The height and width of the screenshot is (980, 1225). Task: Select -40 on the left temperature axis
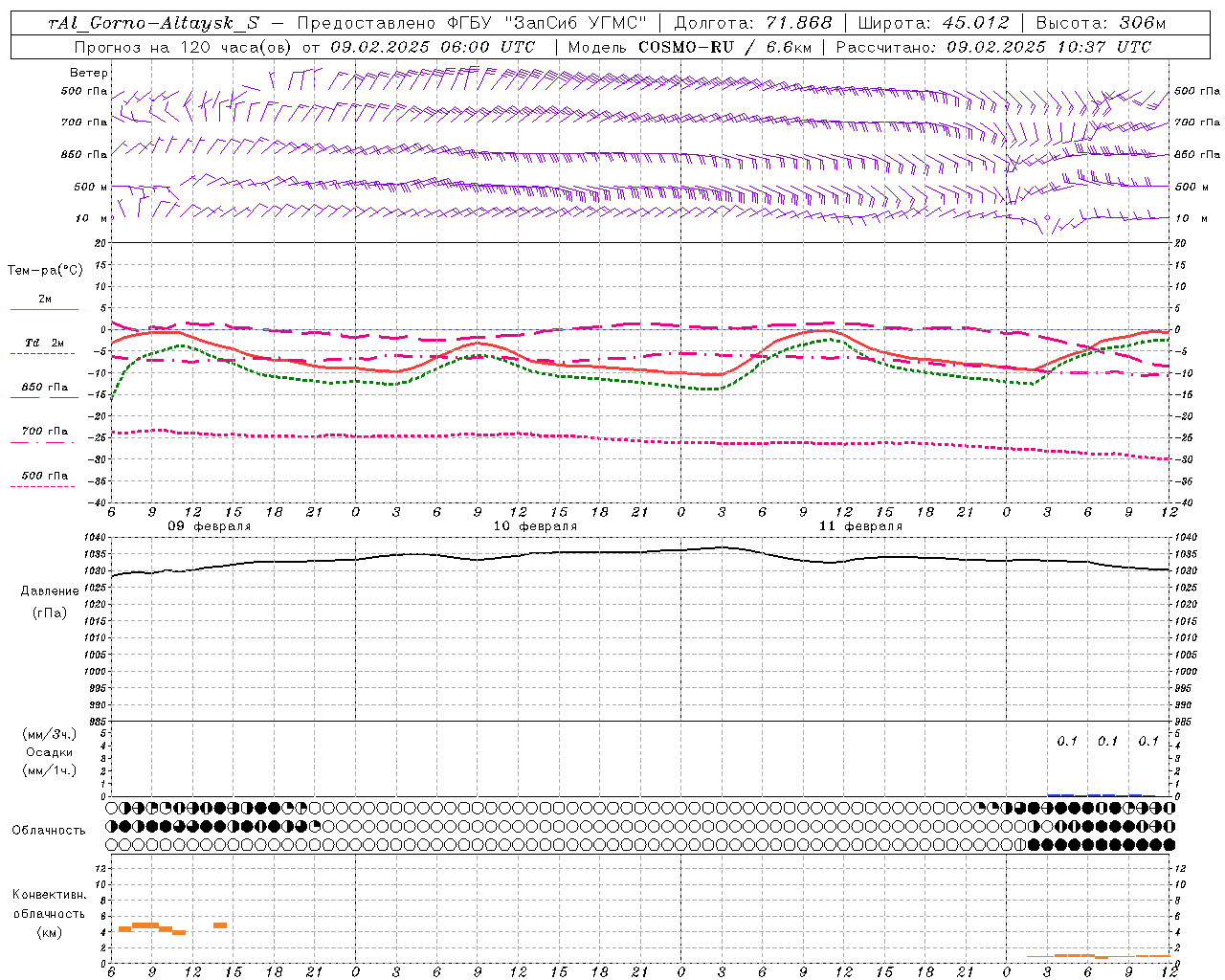[x=99, y=502]
